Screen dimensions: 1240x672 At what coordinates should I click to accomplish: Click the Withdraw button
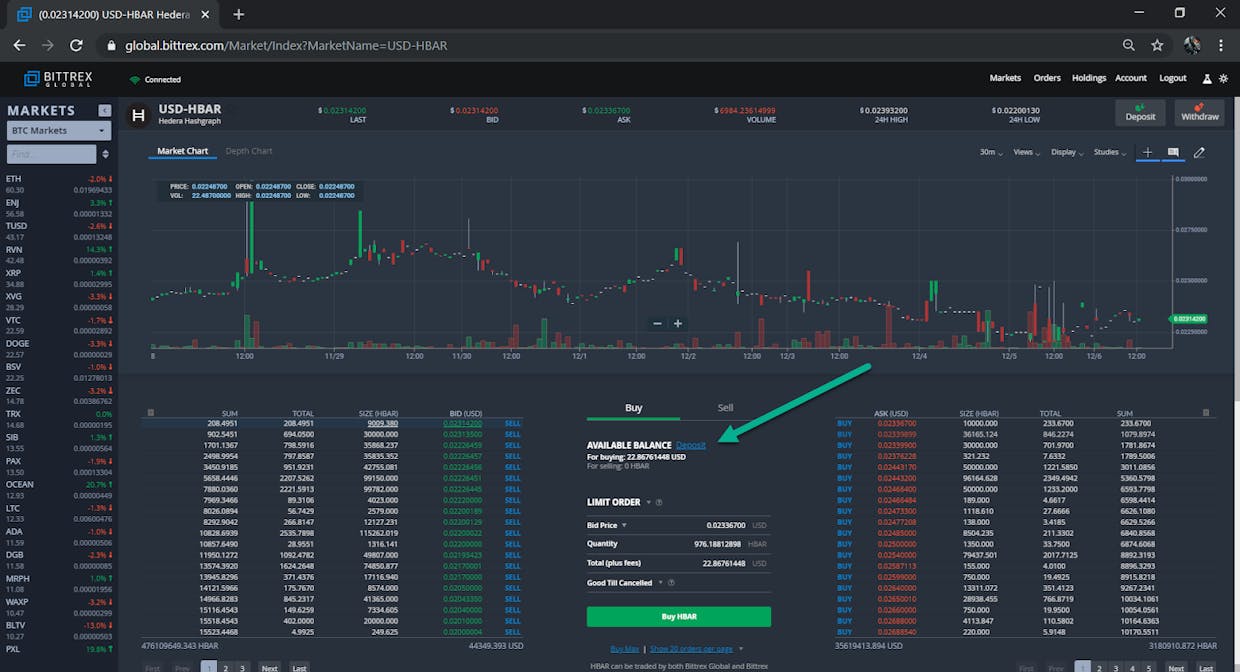(1199, 112)
